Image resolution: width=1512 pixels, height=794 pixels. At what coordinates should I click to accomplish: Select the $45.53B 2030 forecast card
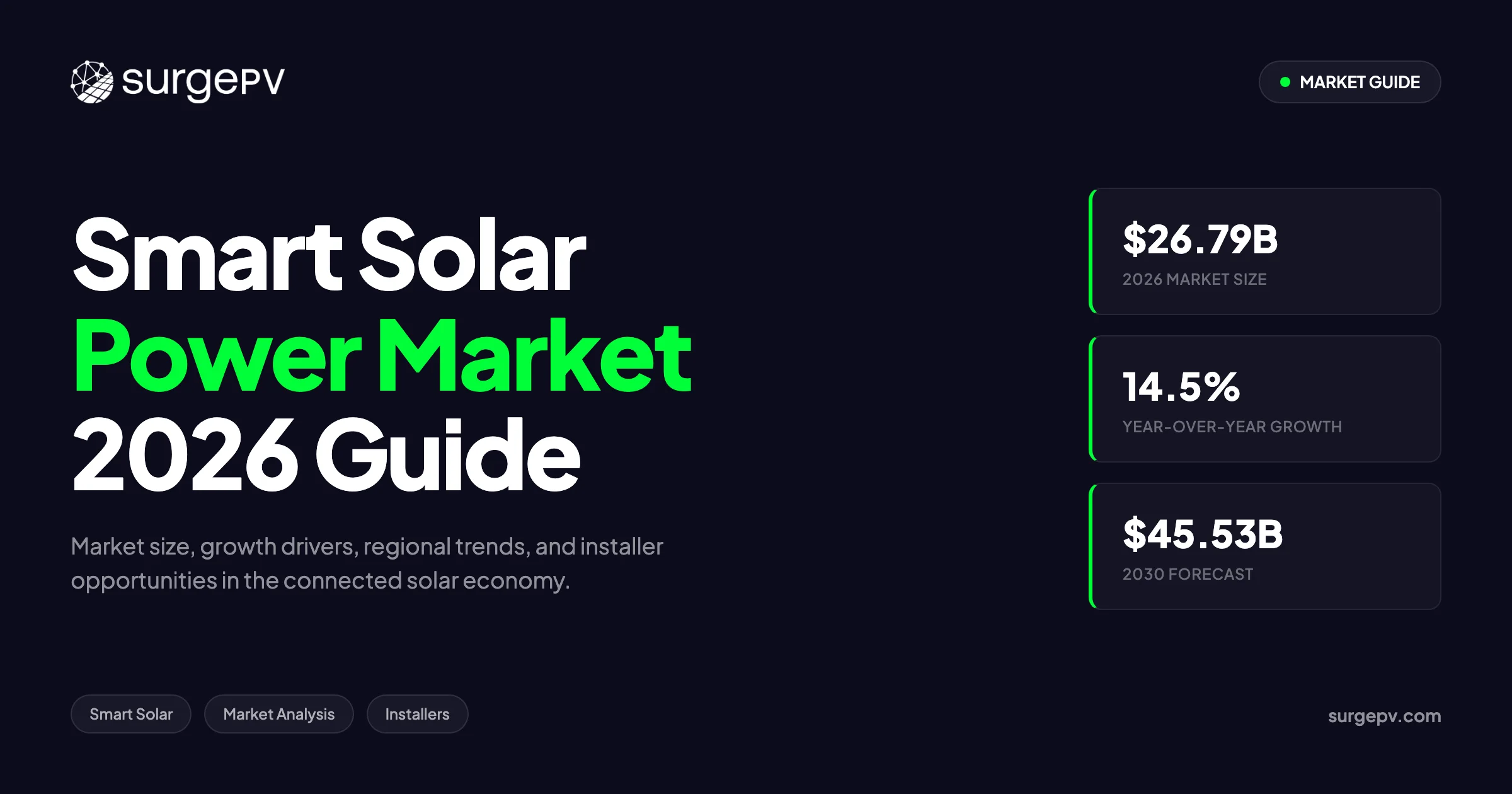point(1265,546)
